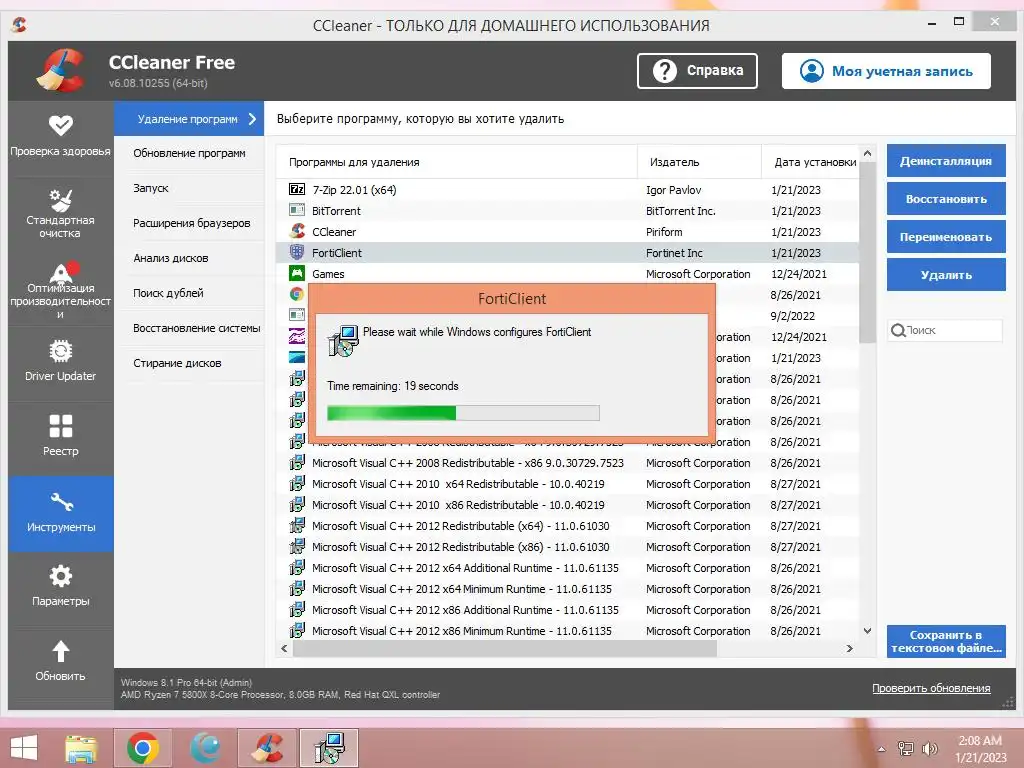Select Расширения браузеров tab
Screen dimensions: 1024x768
coord(189,223)
